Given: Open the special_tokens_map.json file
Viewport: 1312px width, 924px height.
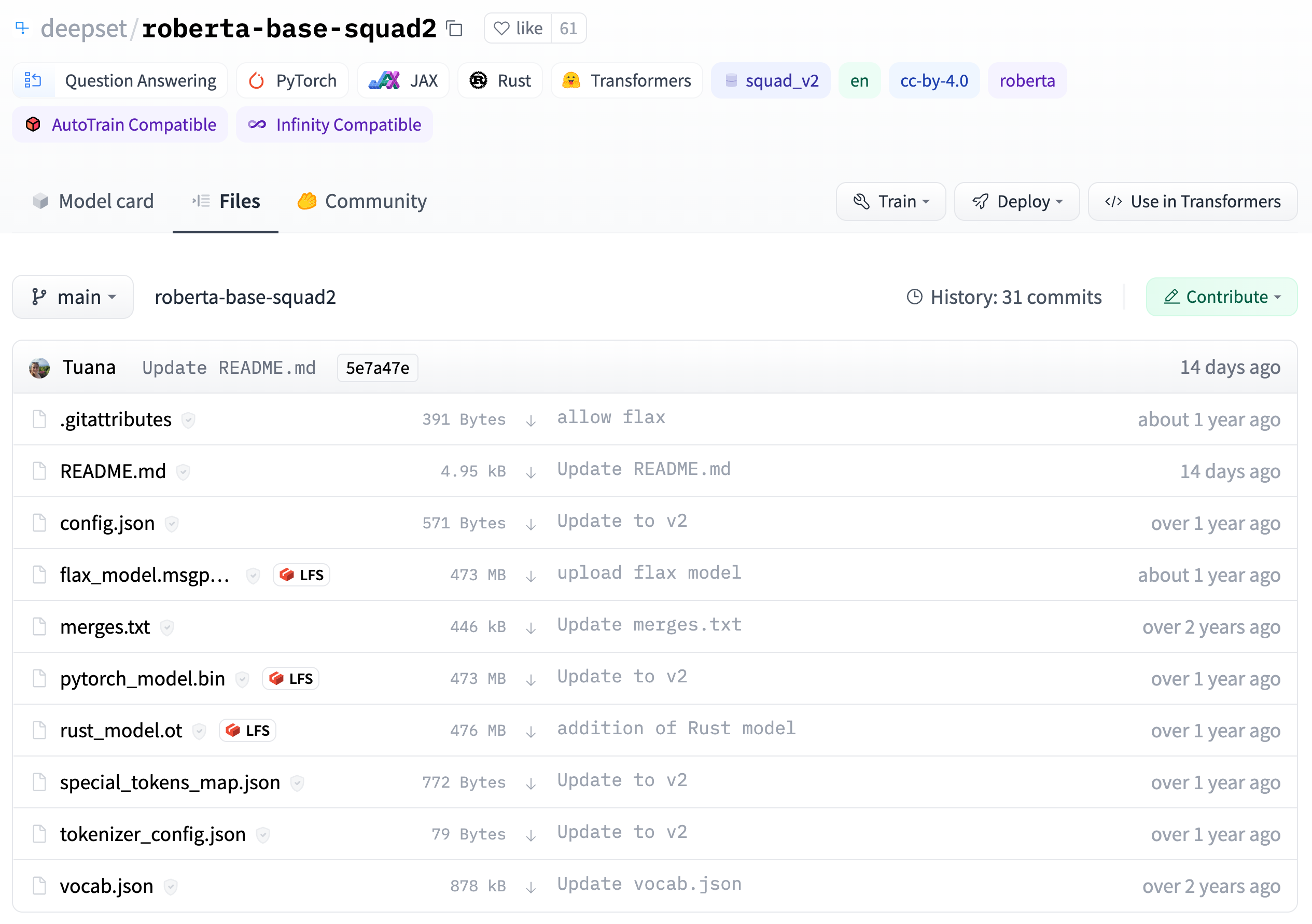Looking at the screenshot, I should (x=170, y=782).
